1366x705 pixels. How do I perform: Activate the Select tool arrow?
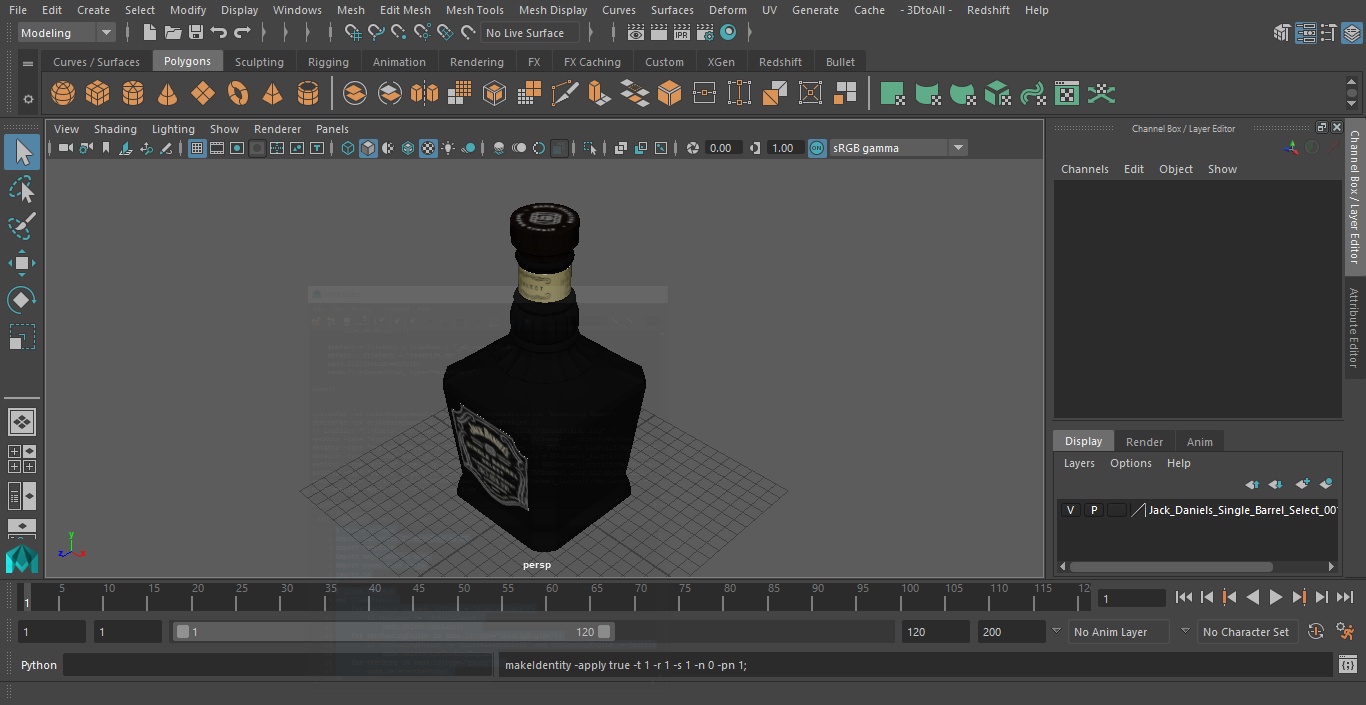tap(22, 152)
